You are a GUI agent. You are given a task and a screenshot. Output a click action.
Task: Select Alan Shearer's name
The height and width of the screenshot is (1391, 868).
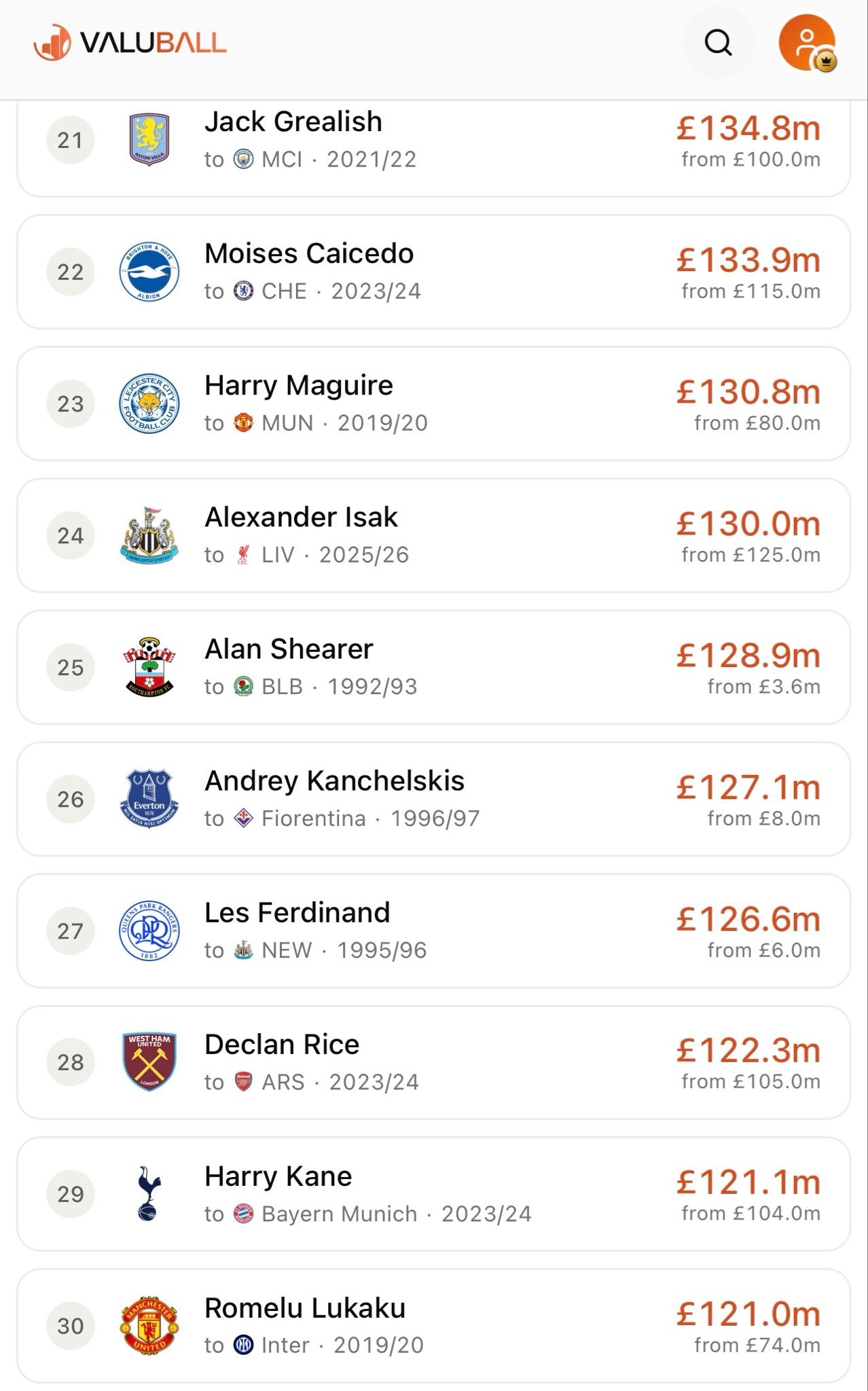289,649
